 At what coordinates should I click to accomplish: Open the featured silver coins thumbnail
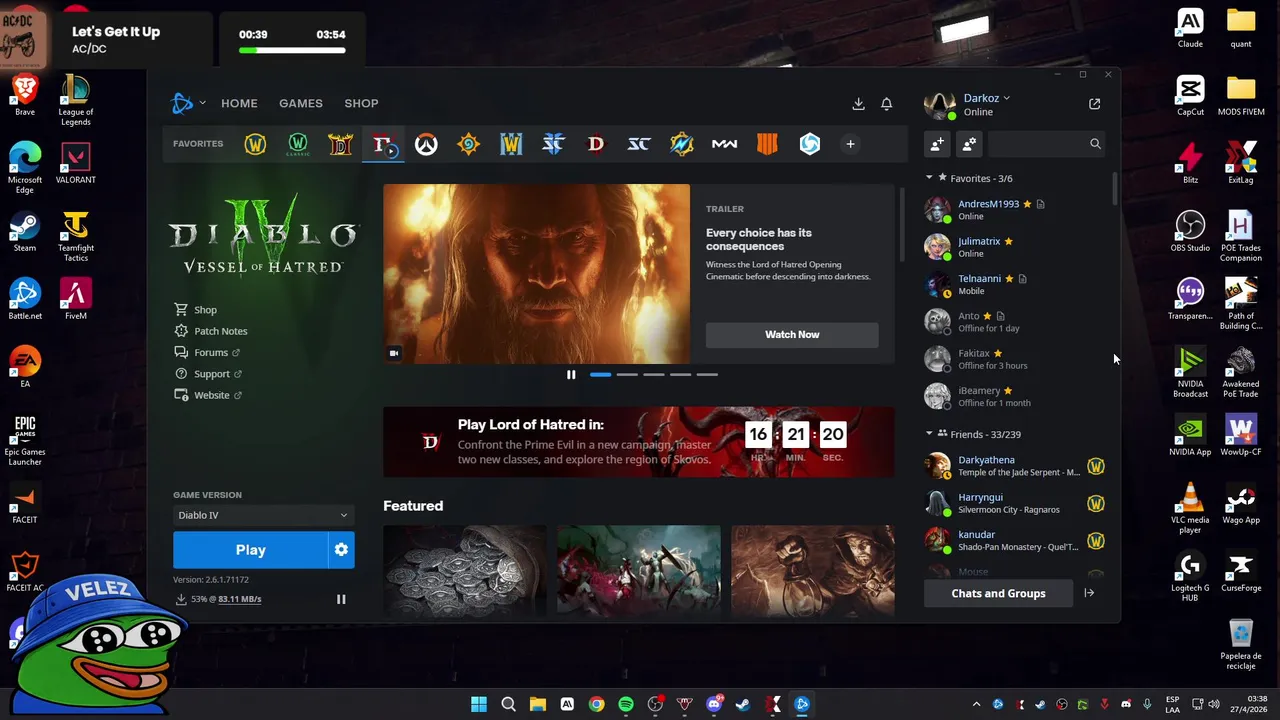coord(465,570)
